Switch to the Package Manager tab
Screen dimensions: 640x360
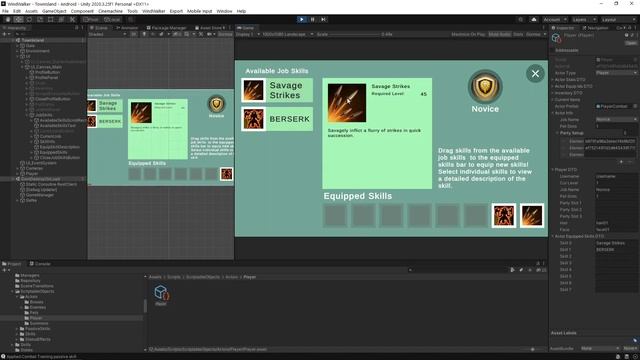166,28
